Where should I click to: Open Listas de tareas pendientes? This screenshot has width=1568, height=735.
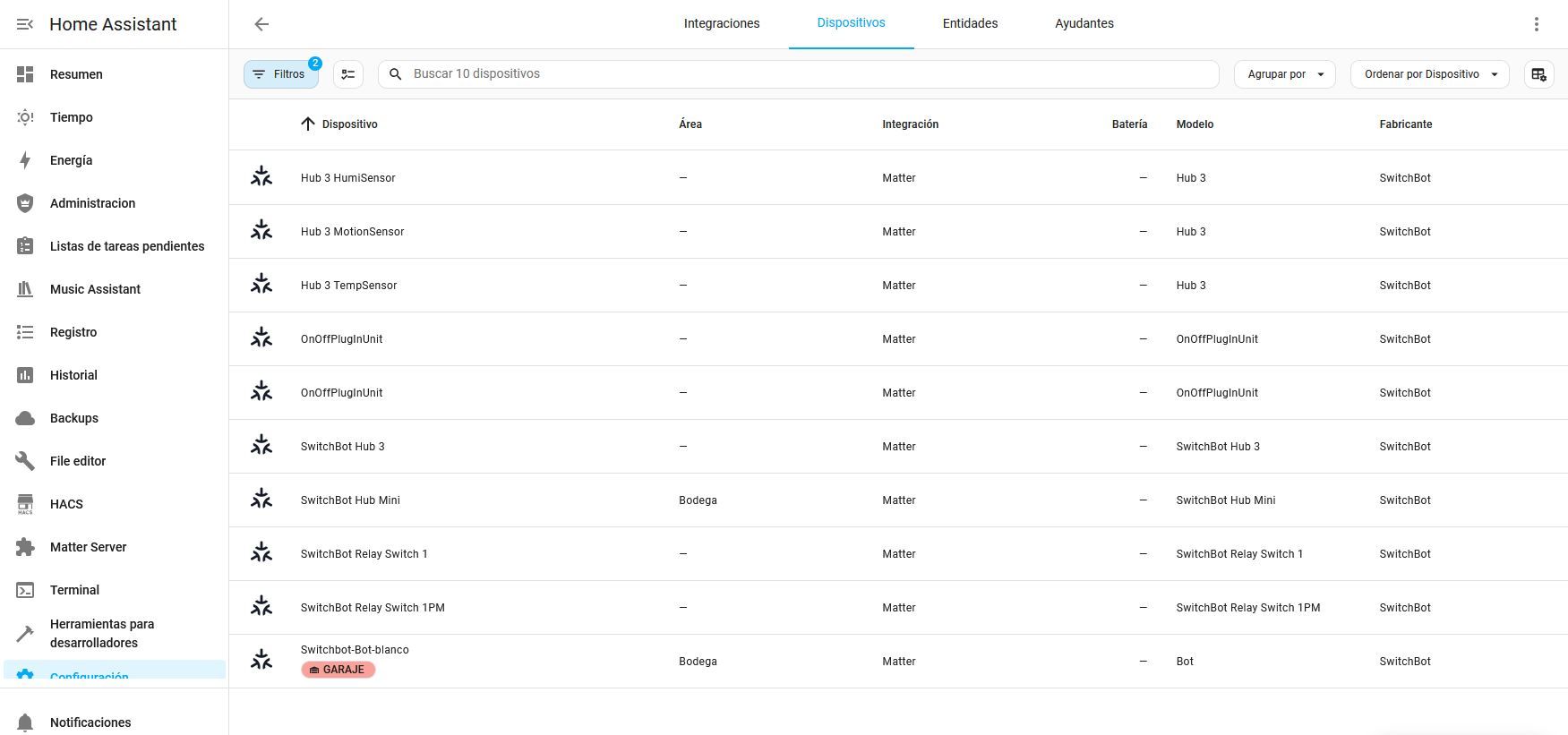coord(115,246)
